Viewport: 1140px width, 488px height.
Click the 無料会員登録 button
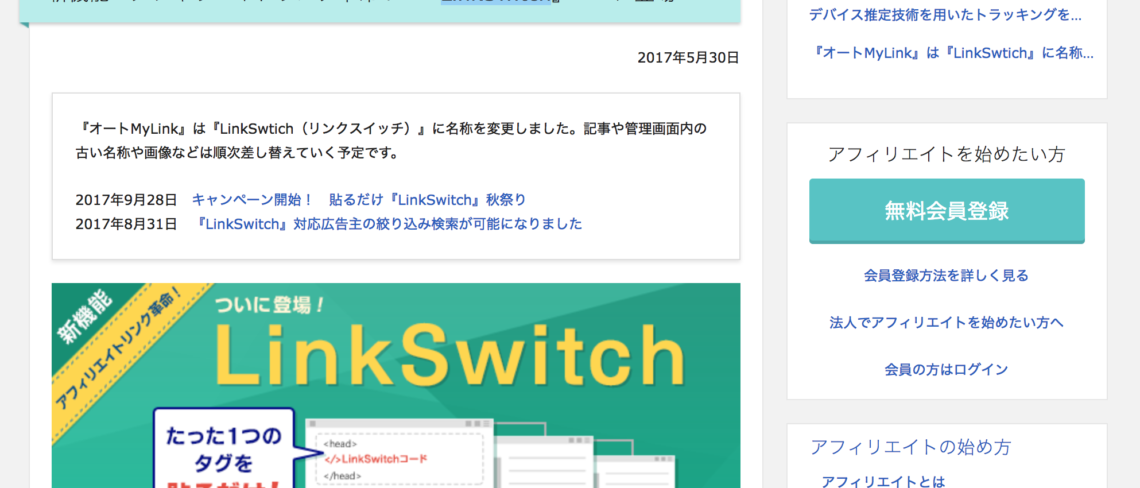tap(947, 211)
